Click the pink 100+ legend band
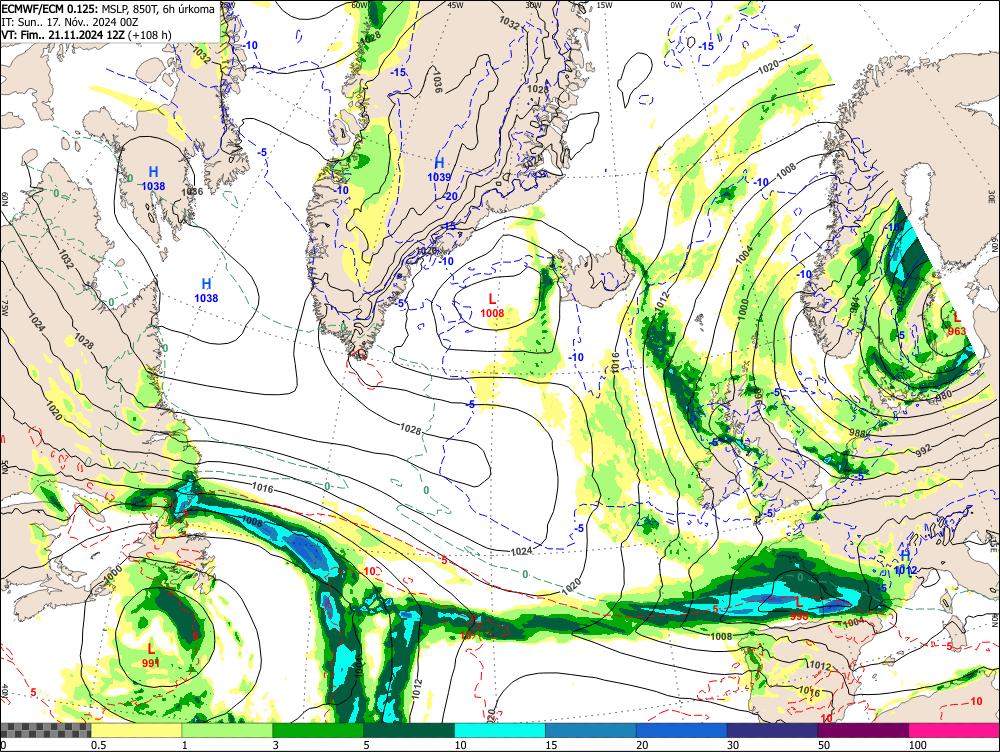 [954, 730]
